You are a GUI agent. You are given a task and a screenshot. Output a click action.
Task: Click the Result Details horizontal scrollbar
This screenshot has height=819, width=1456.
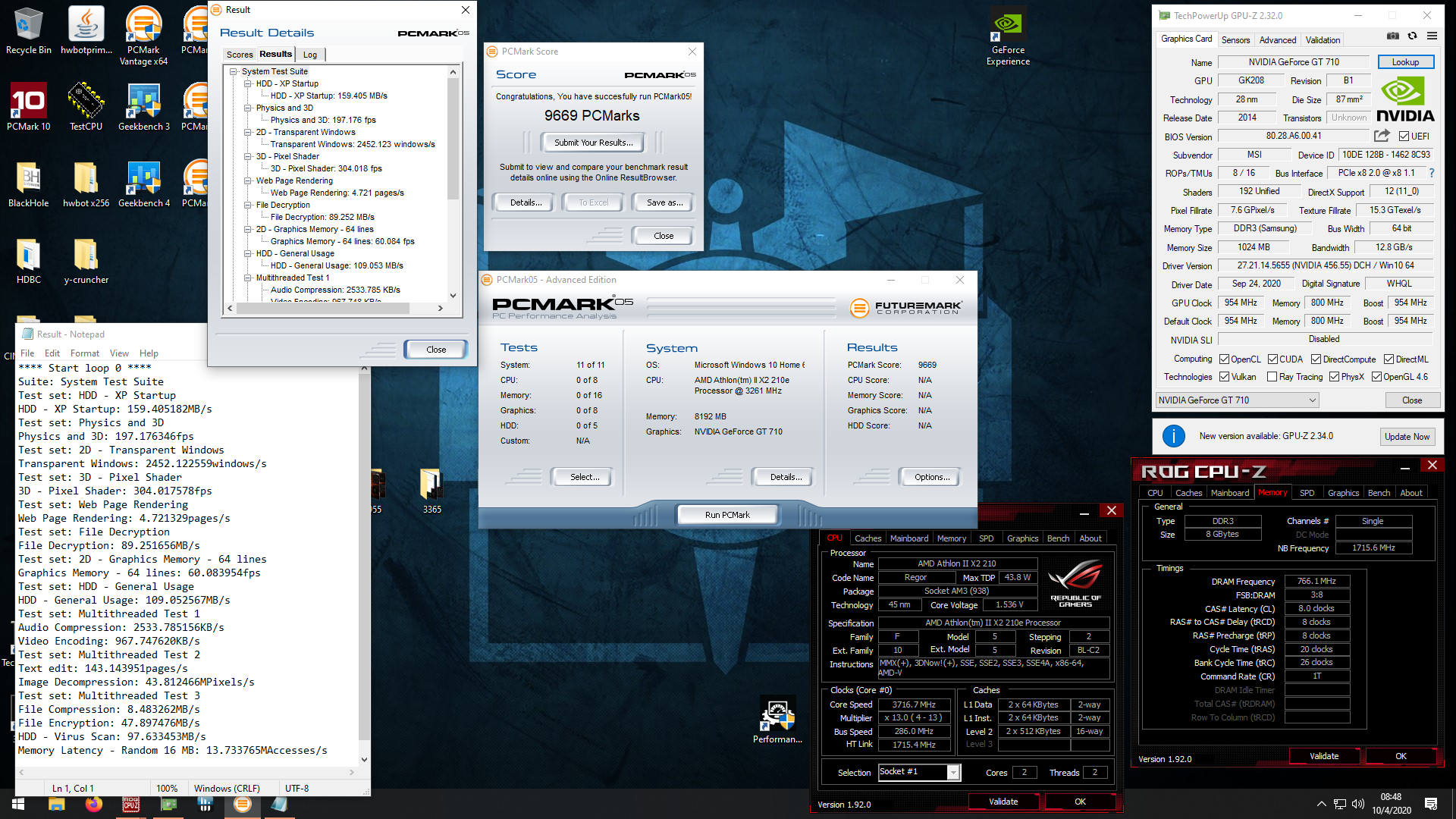coord(334,308)
